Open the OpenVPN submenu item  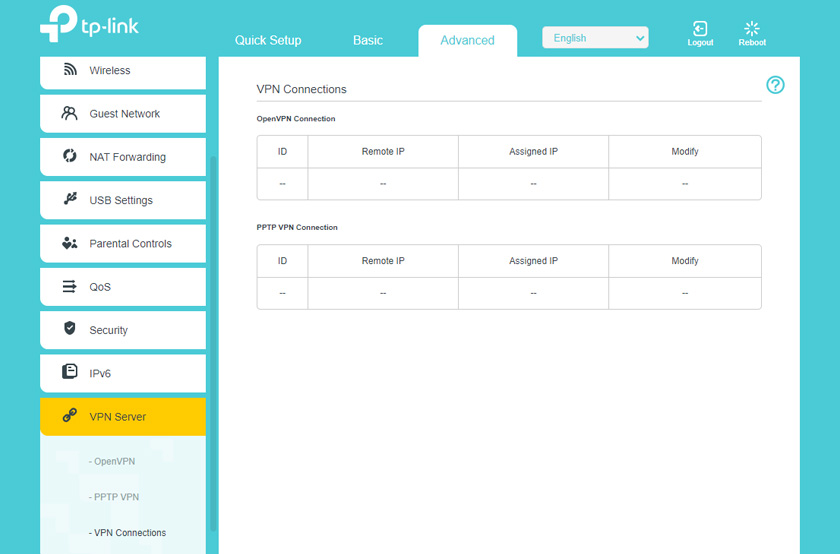point(114,461)
